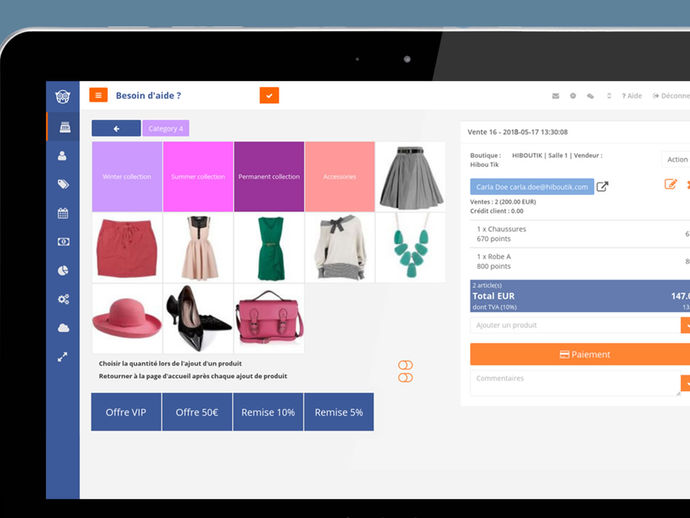Apply the Offre 50€ button
This screenshot has width=690, height=518.
[197, 412]
